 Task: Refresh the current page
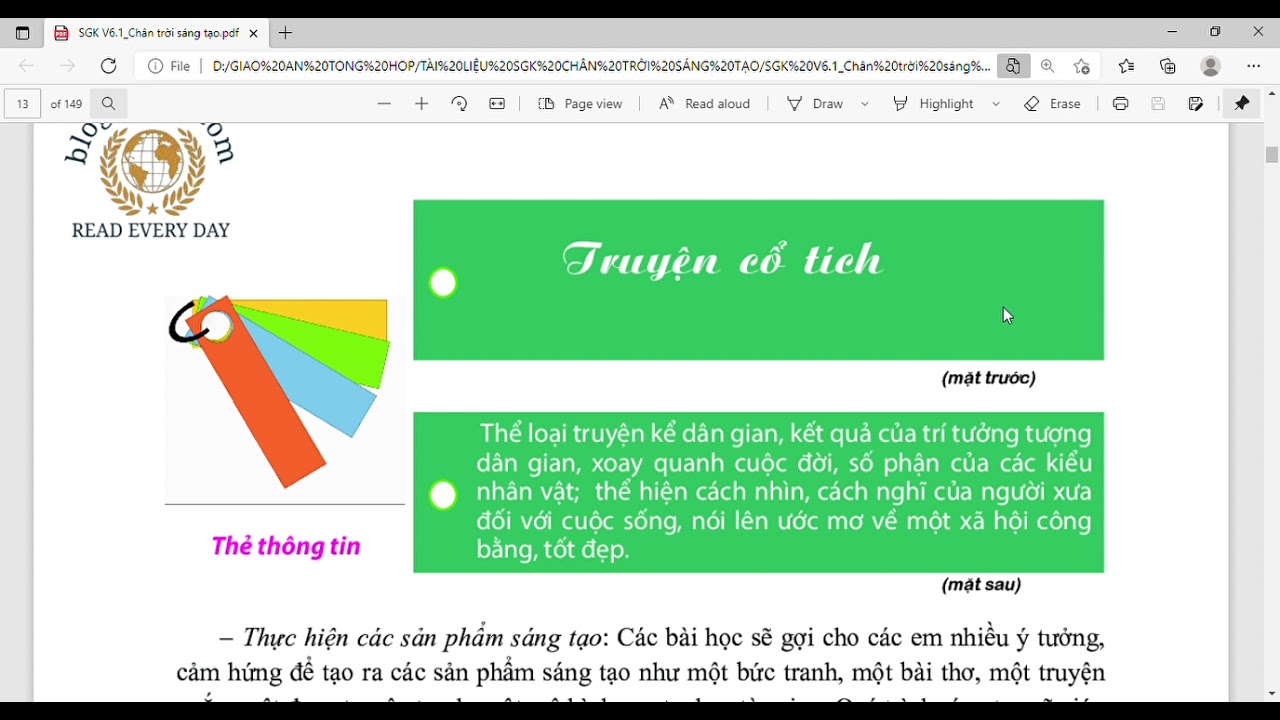(x=108, y=66)
